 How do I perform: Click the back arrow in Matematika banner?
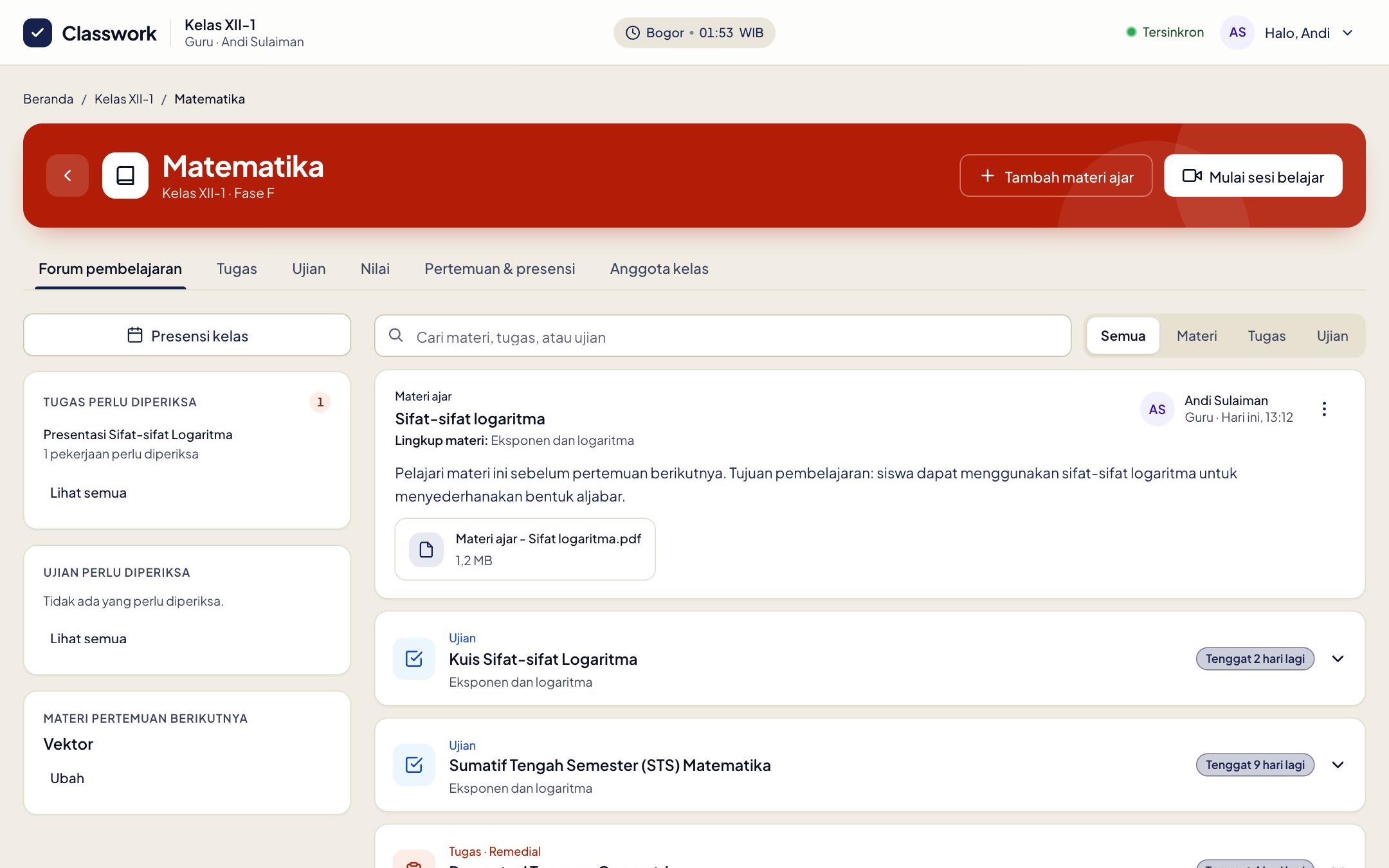[68, 176]
